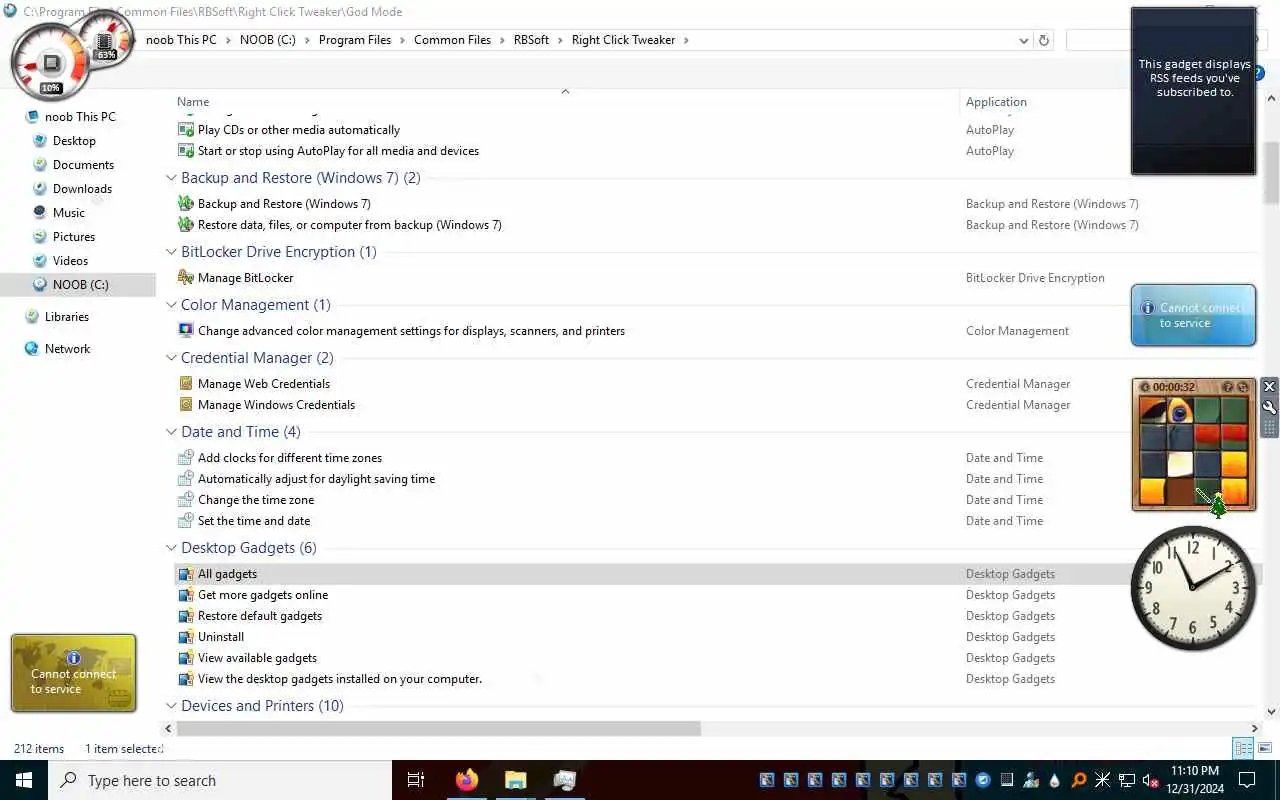Click the horizontal scrollbar right arrow
This screenshot has height=800, width=1280.
coord(1255,729)
